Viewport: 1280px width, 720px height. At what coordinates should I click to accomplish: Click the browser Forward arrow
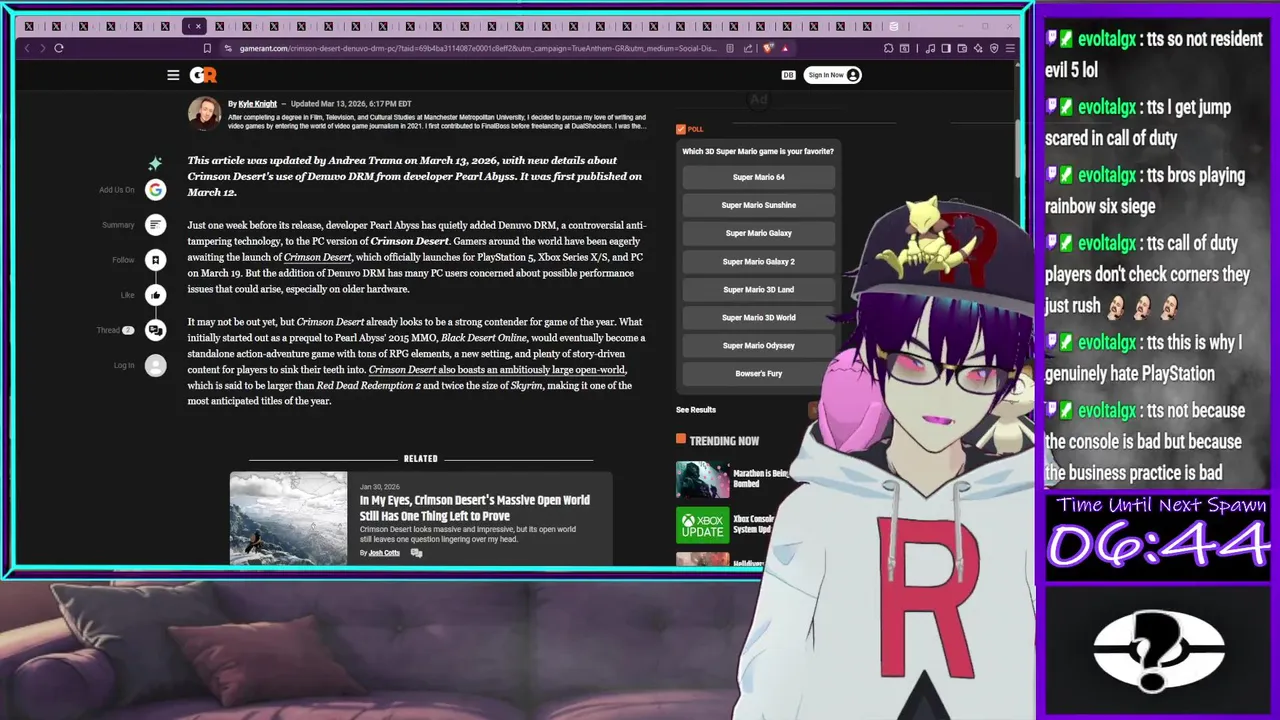click(43, 48)
